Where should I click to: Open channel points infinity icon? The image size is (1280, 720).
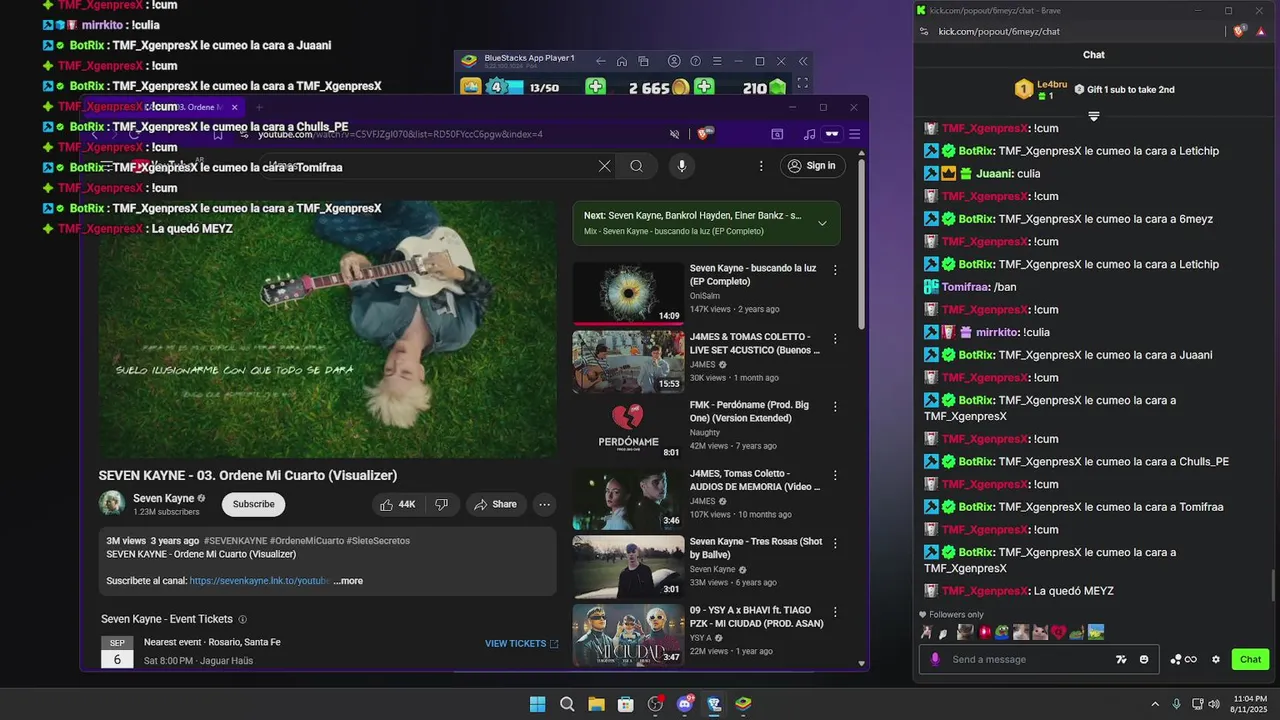coord(1185,659)
